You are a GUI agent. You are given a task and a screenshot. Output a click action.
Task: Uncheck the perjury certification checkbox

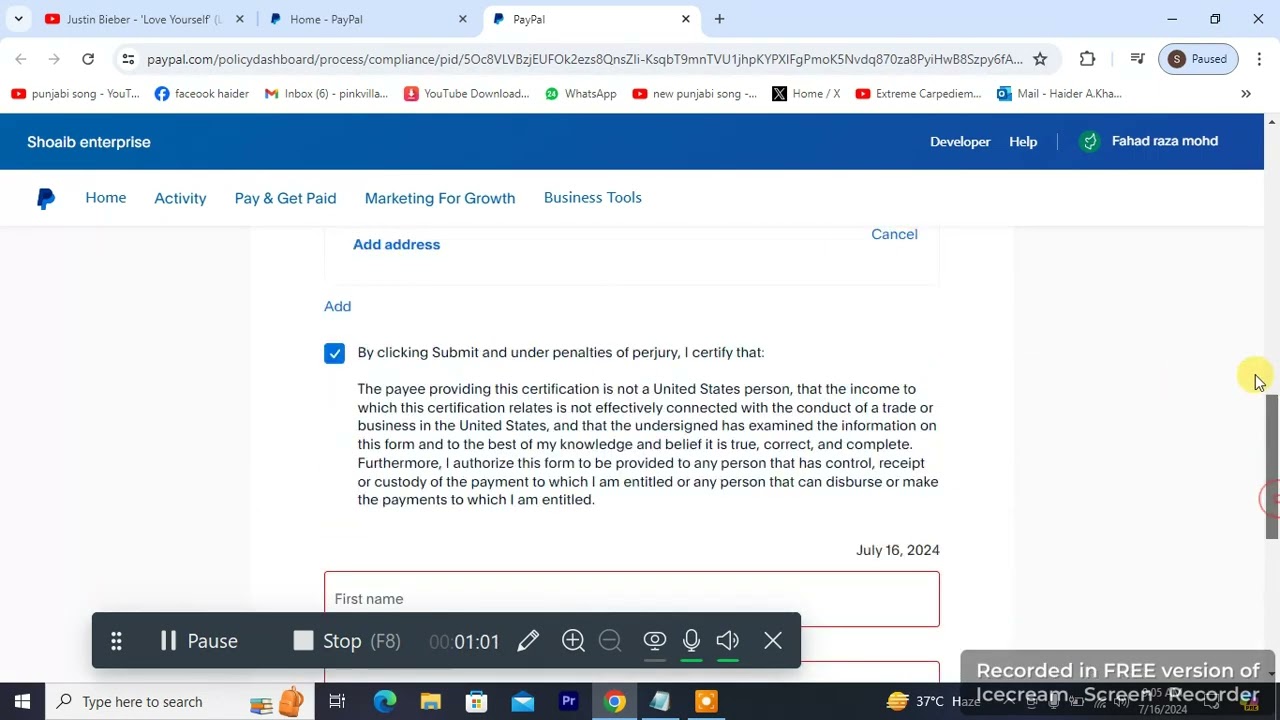[334, 353]
